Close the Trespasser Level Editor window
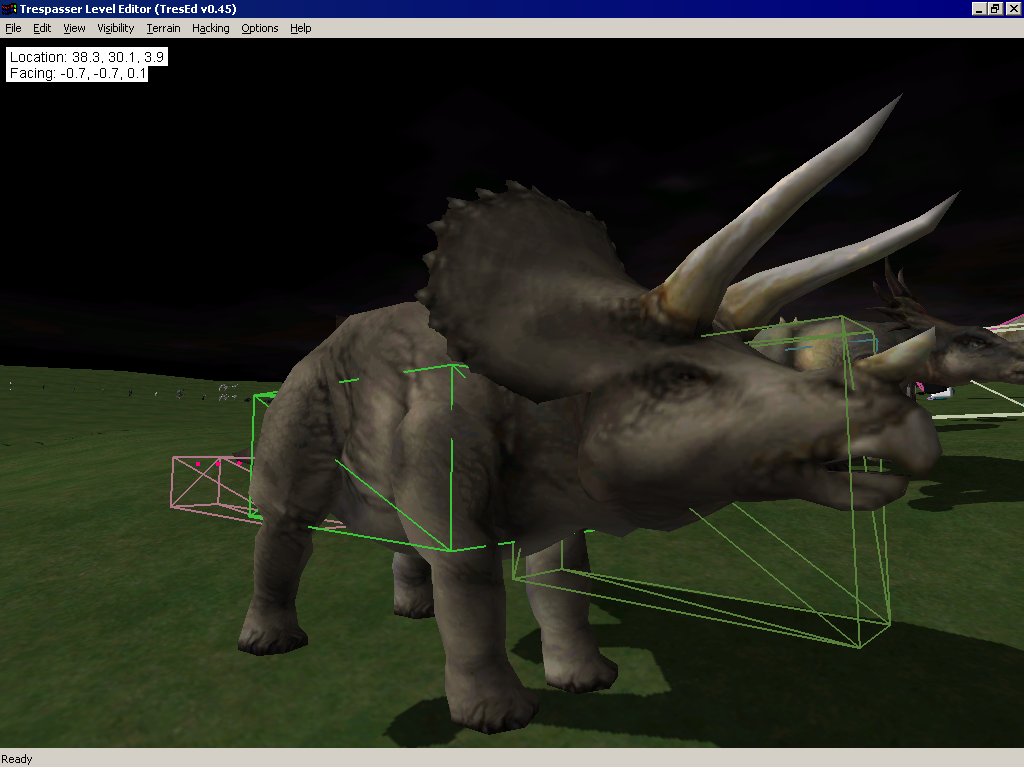Screen dimensions: 1024x768 [1012, 8]
